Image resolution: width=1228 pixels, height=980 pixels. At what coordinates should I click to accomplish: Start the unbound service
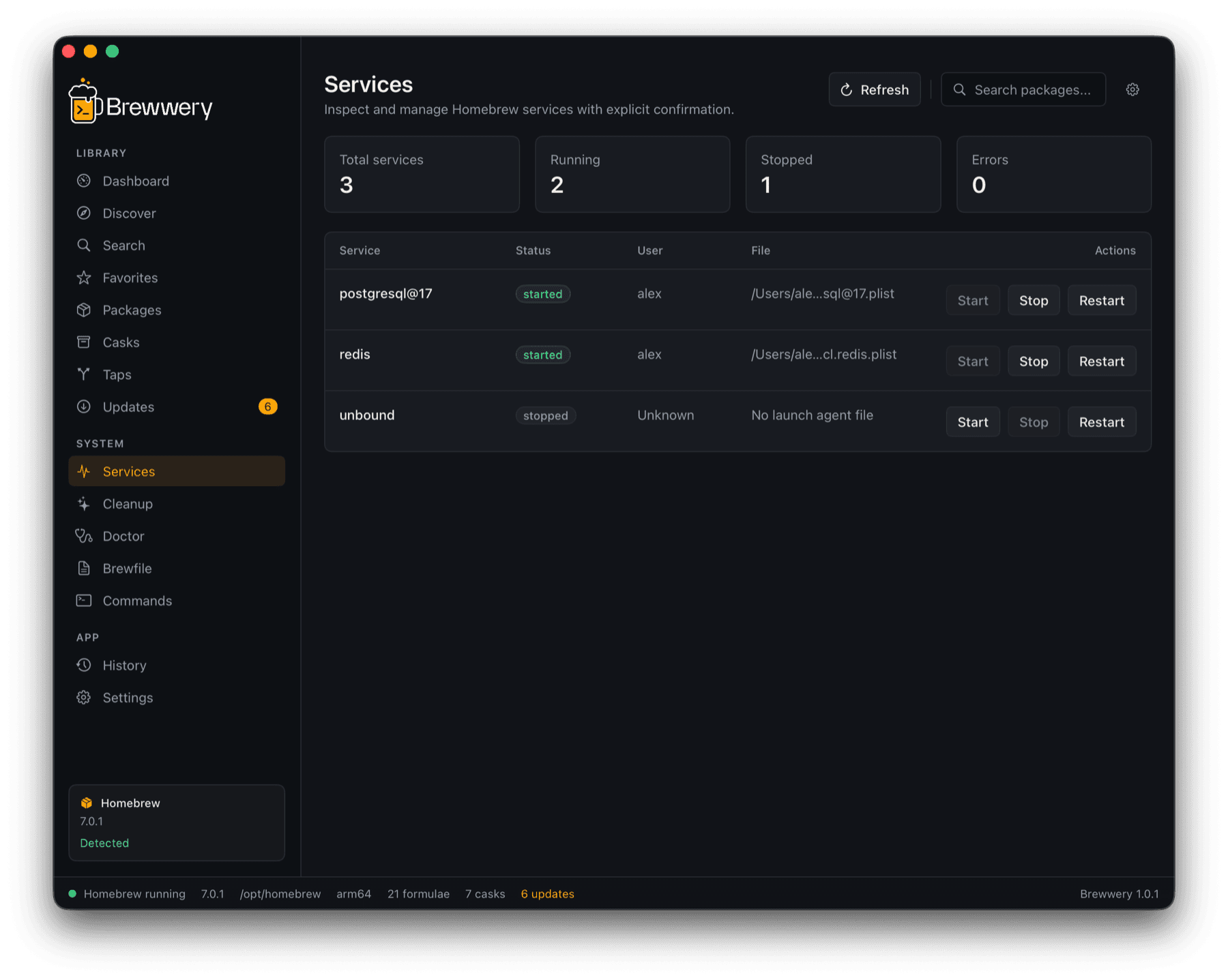point(973,421)
